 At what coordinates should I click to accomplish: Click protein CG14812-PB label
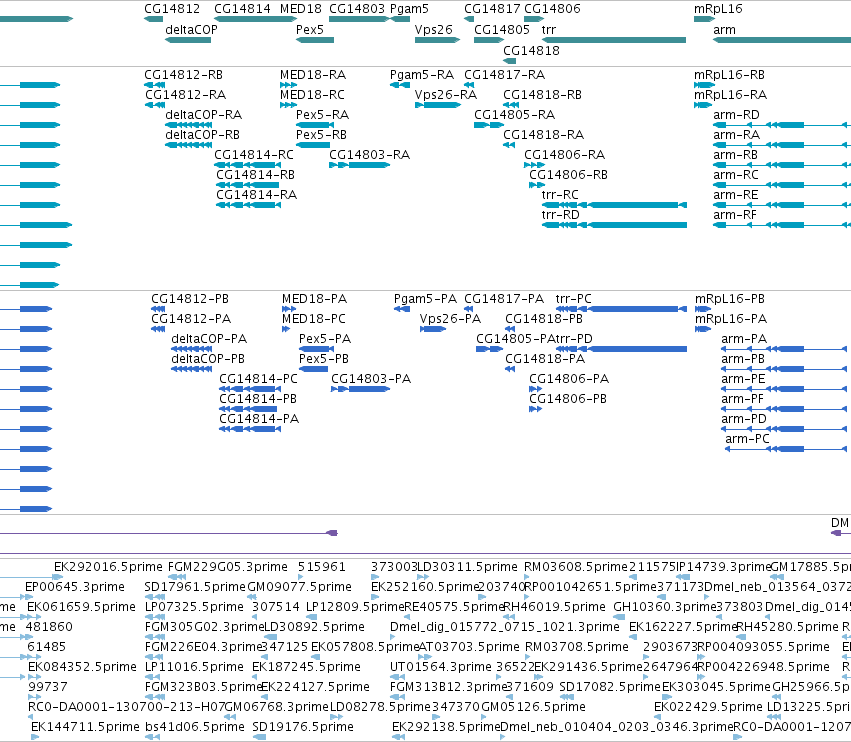pos(190,299)
